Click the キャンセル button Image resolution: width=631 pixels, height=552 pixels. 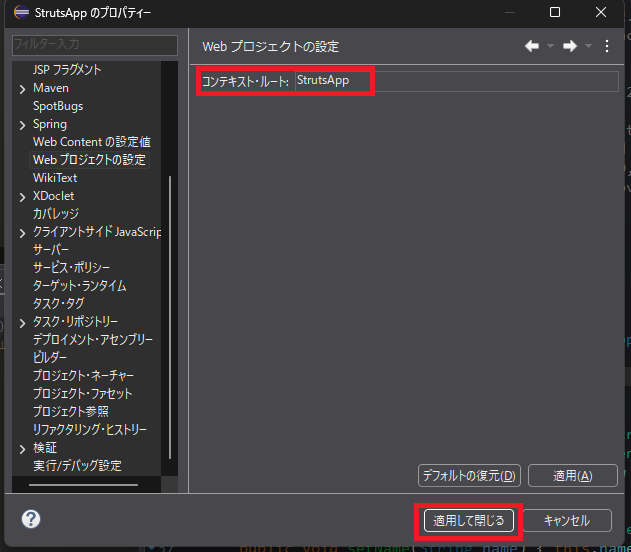[x=567, y=521]
